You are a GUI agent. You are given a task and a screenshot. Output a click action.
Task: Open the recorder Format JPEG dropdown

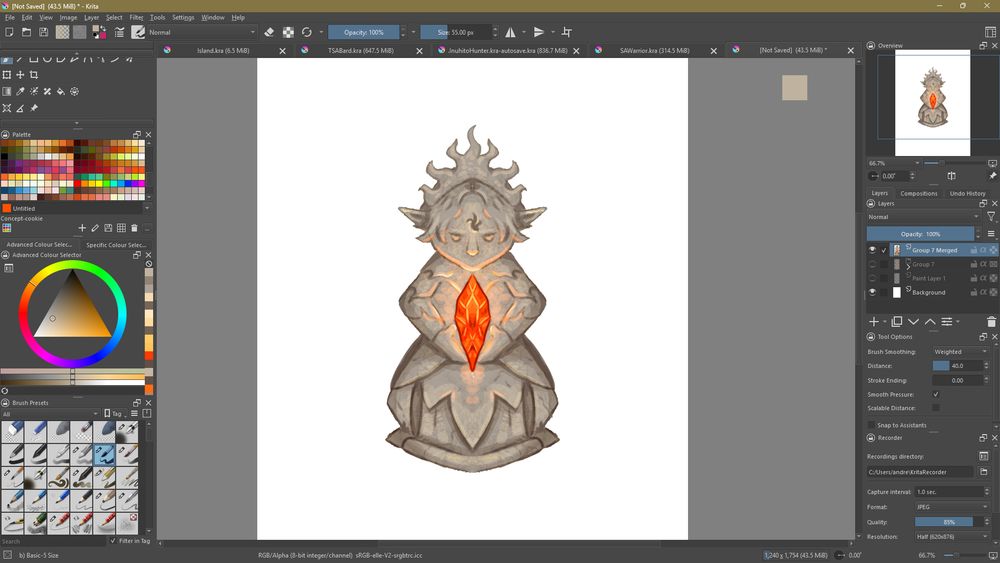(x=951, y=507)
